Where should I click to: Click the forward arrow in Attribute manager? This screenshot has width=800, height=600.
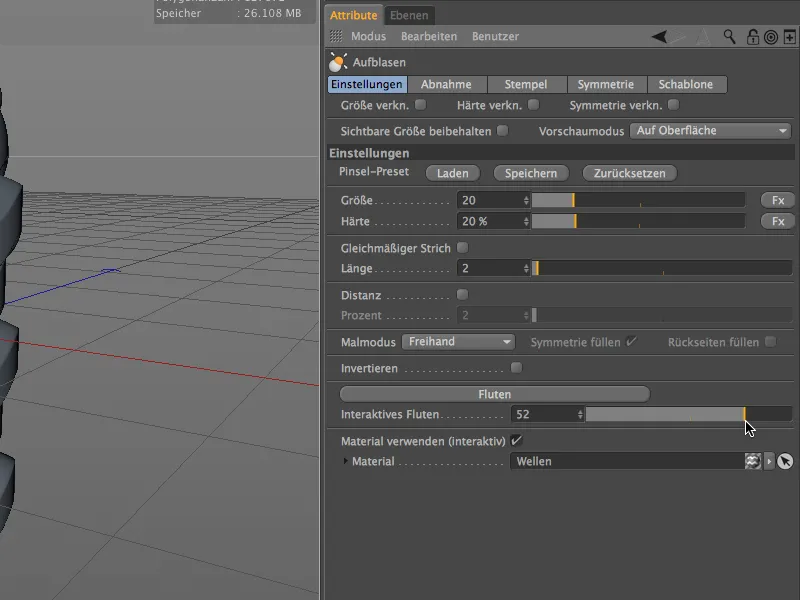pos(678,37)
